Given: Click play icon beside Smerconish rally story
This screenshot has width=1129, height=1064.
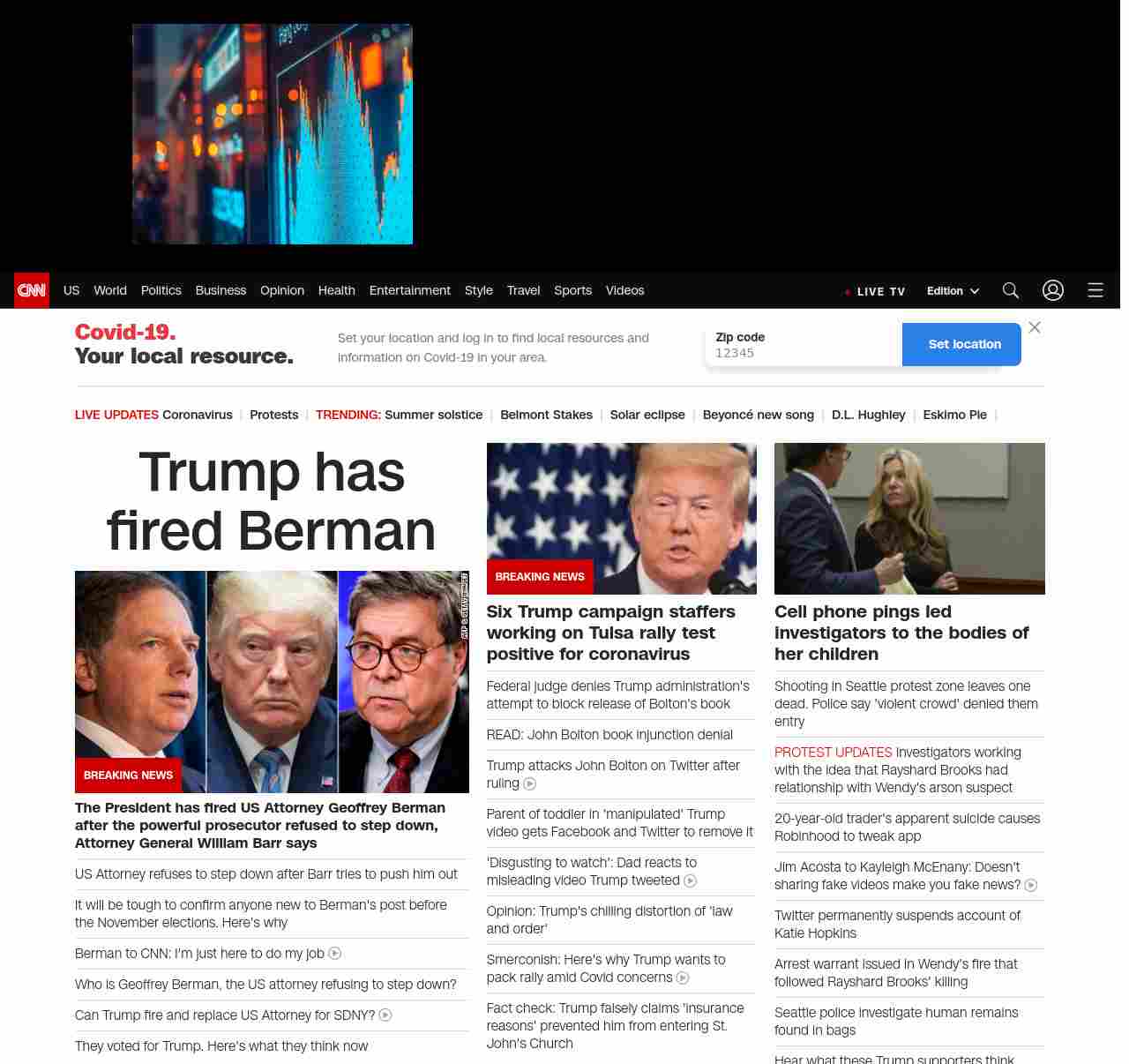Looking at the screenshot, I should [x=683, y=978].
